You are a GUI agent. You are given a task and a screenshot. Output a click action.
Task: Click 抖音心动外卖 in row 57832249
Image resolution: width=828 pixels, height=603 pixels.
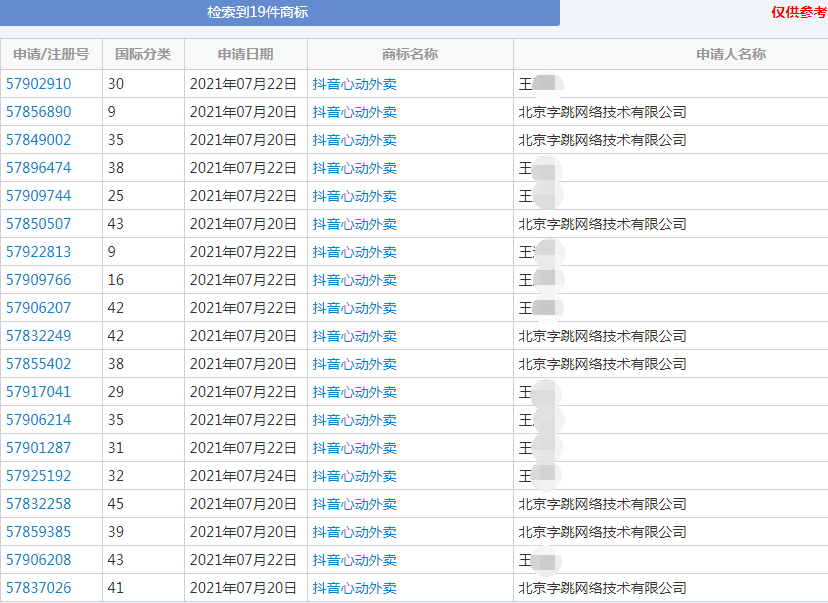point(354,336)
